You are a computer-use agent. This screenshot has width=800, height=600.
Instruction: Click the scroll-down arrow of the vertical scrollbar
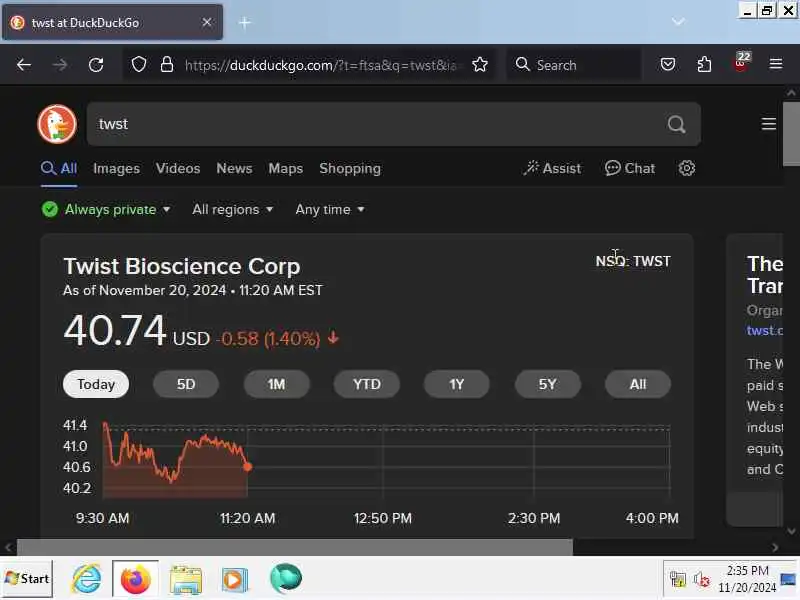pos(791,531)
